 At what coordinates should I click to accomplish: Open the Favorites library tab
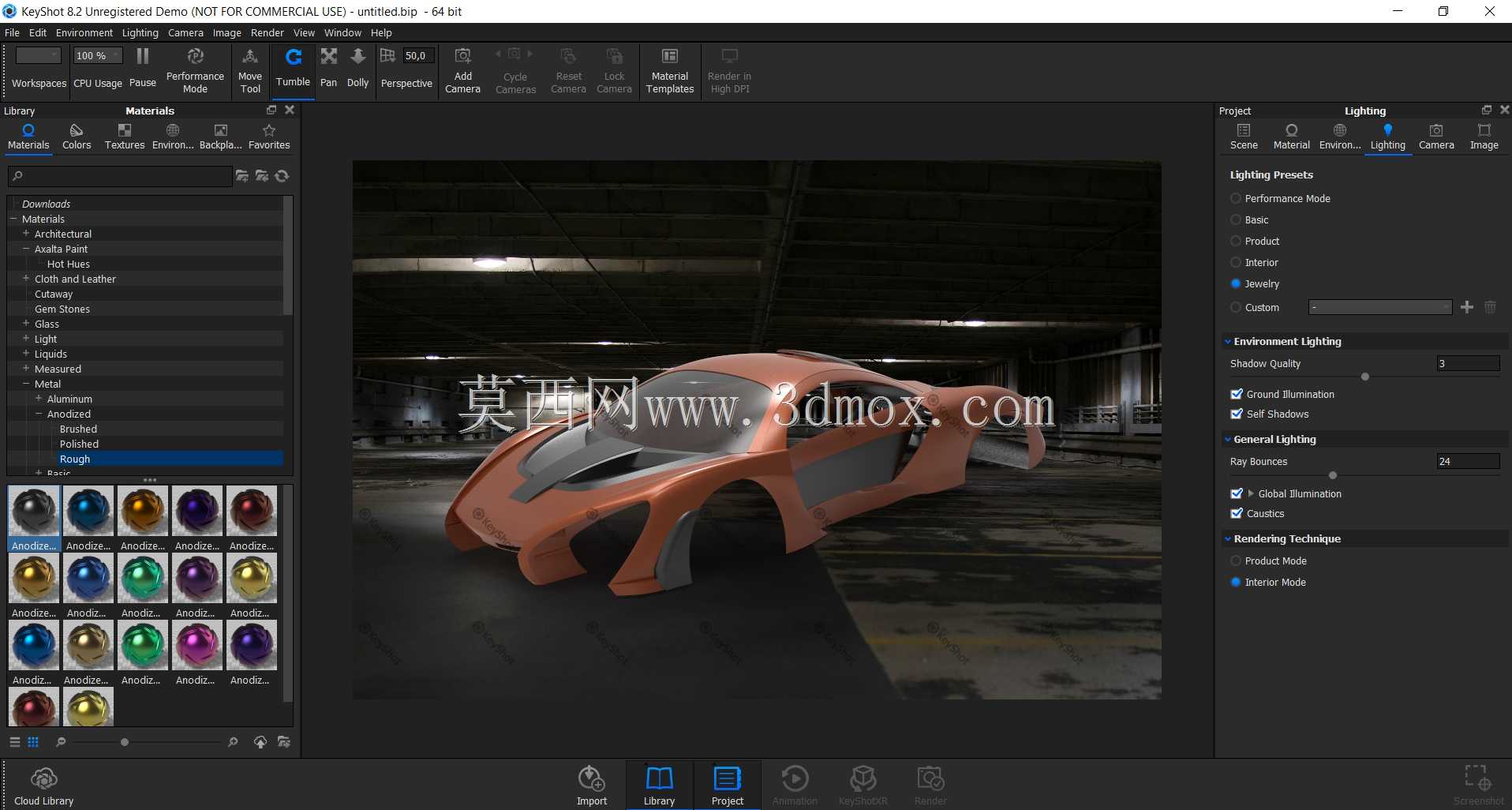[x=269, y=137]
